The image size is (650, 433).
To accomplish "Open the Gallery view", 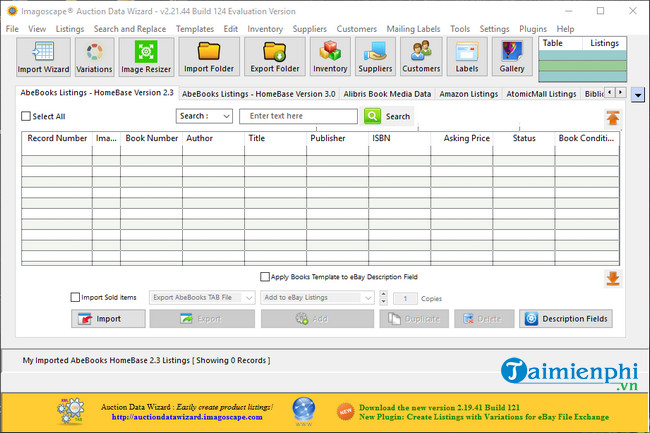I will pos(511,57).
